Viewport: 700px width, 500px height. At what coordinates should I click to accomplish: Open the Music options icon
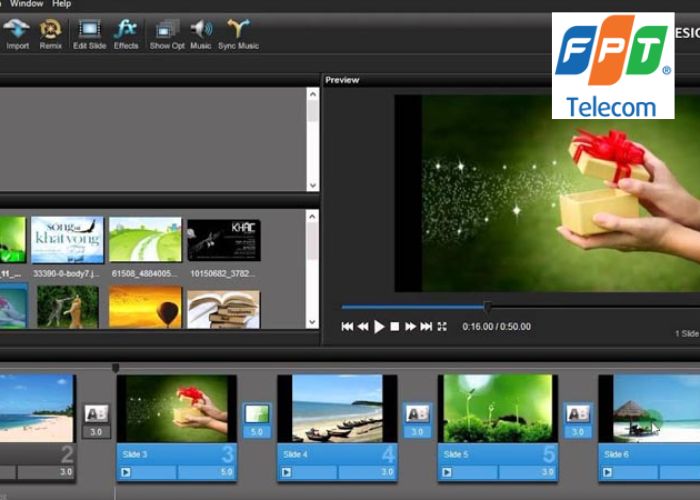coord(201,30)
